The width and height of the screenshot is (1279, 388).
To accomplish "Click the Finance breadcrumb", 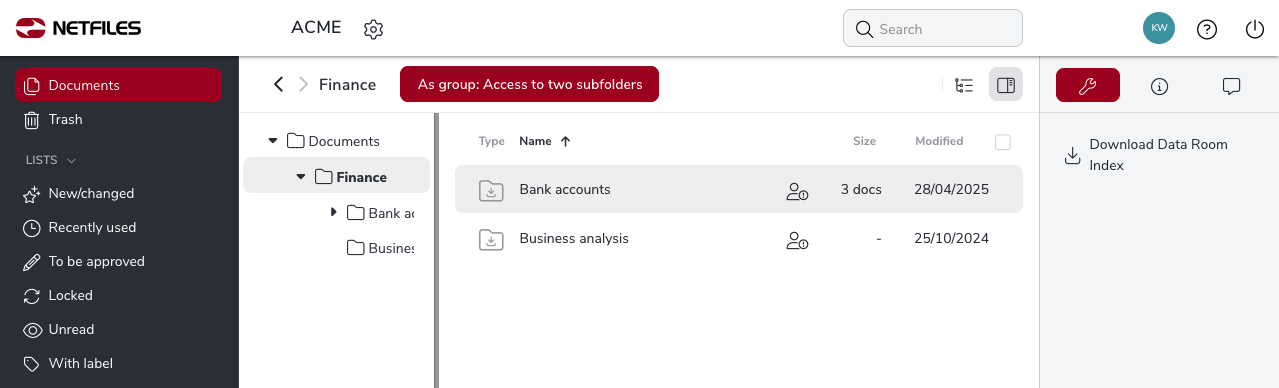I will point(347,85).
